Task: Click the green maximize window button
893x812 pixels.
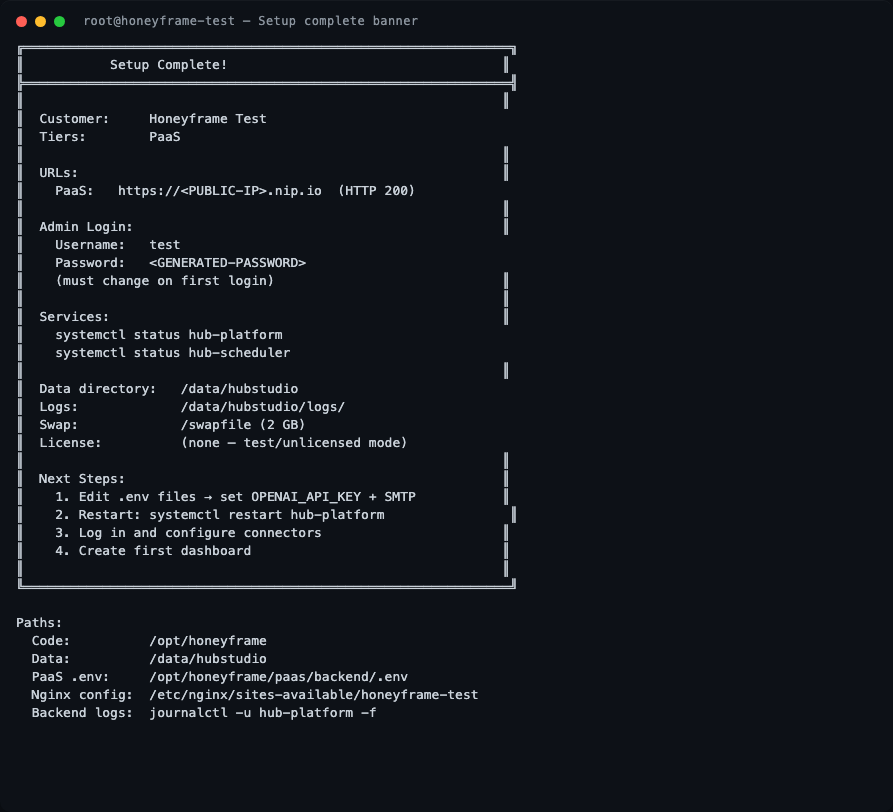Action: tap(59, 21)
